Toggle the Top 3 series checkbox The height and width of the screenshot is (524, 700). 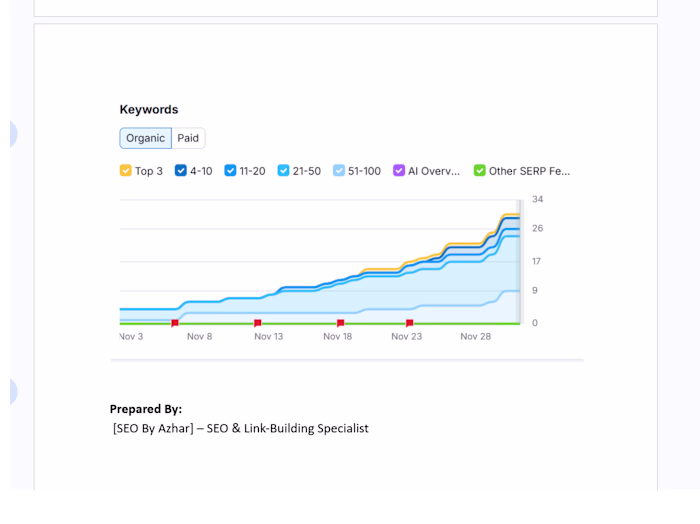[x=126, y=171]
